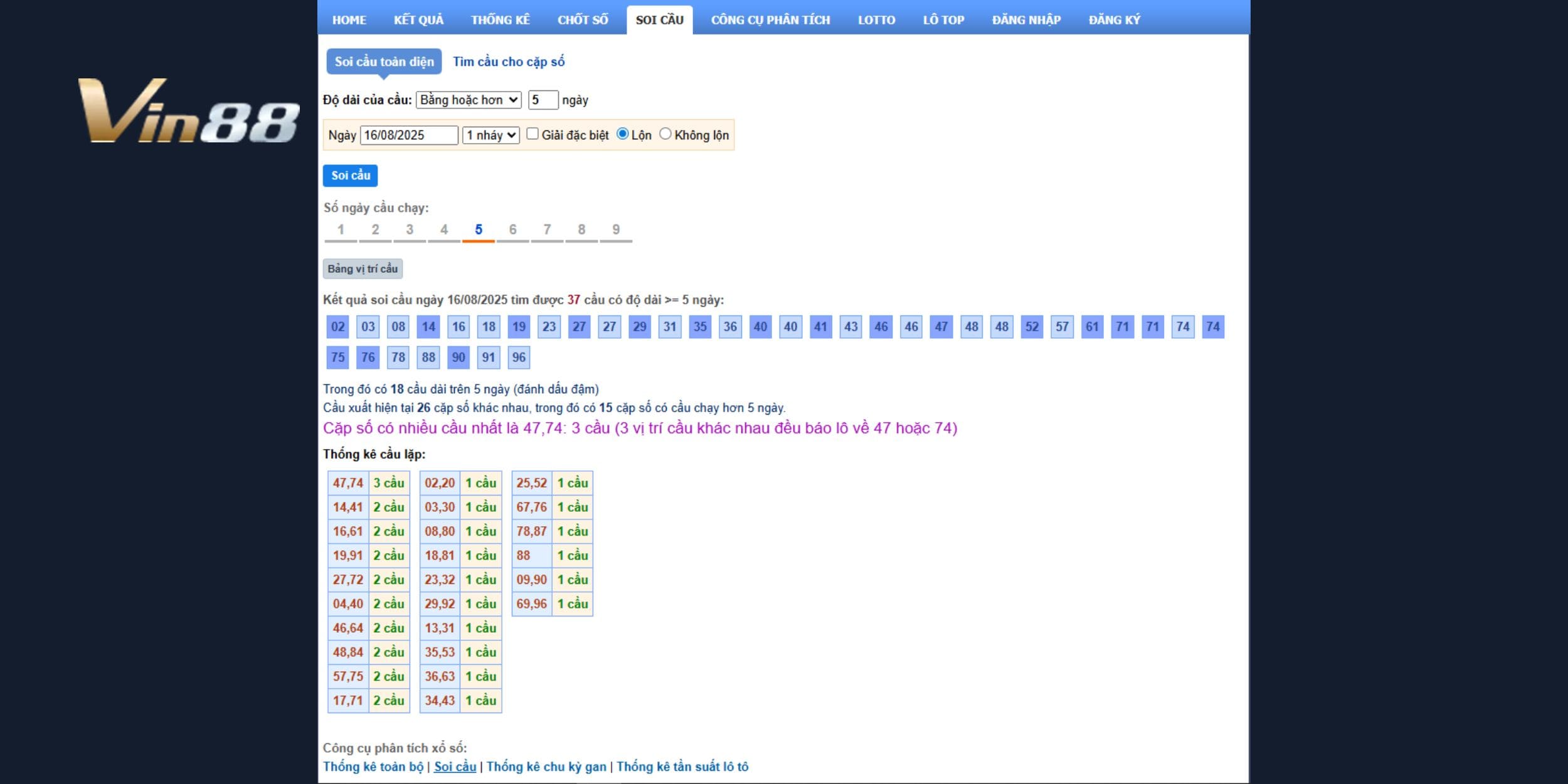Click number box 35

pos(700,327)
